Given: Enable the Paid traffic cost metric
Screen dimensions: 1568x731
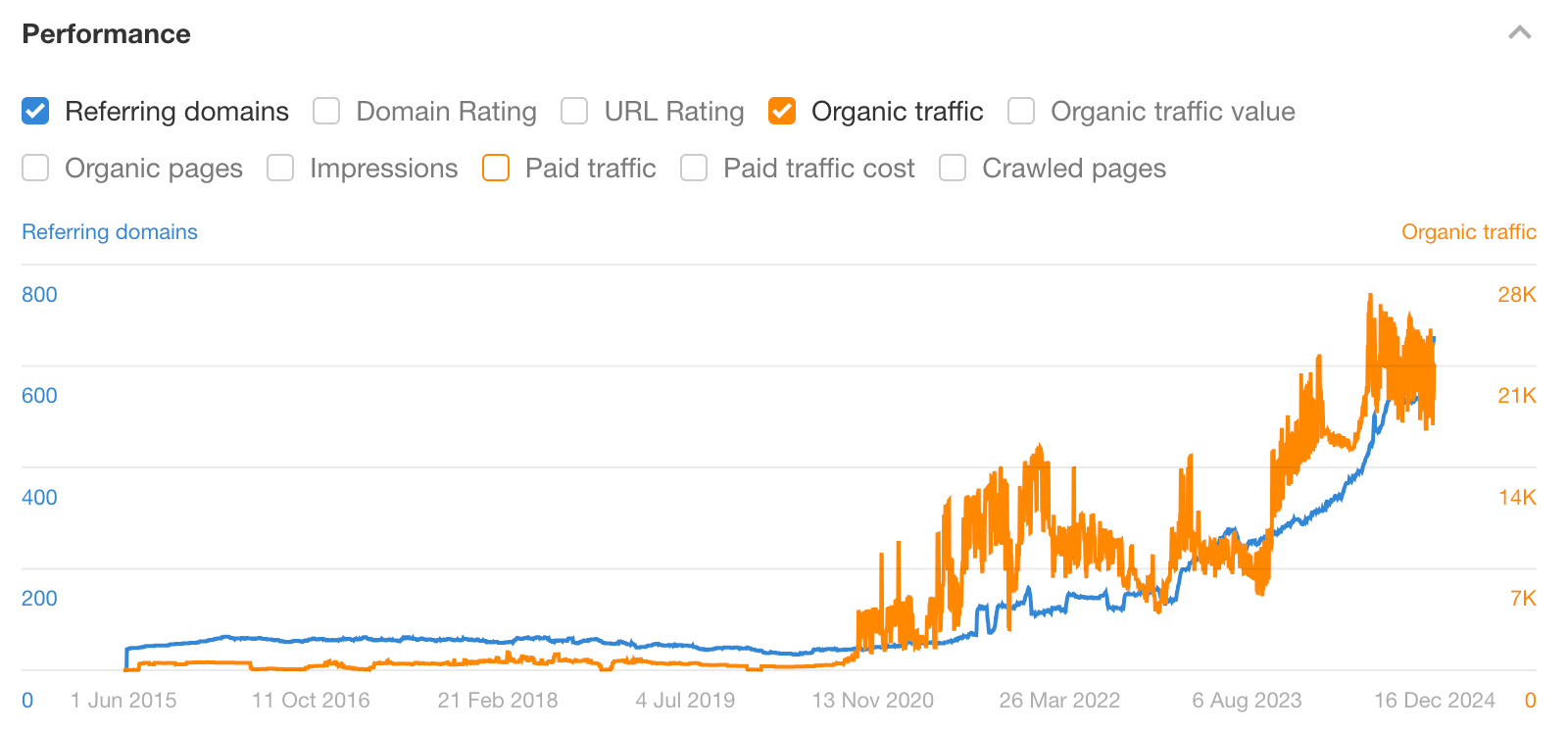Looking at the screenshot, I should coord(694,168).
